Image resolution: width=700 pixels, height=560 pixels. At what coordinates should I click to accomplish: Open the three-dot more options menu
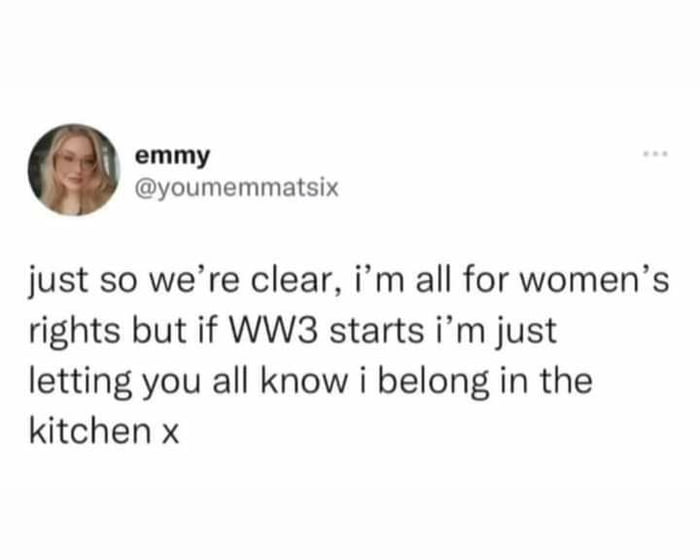click(x=655, y=154)
